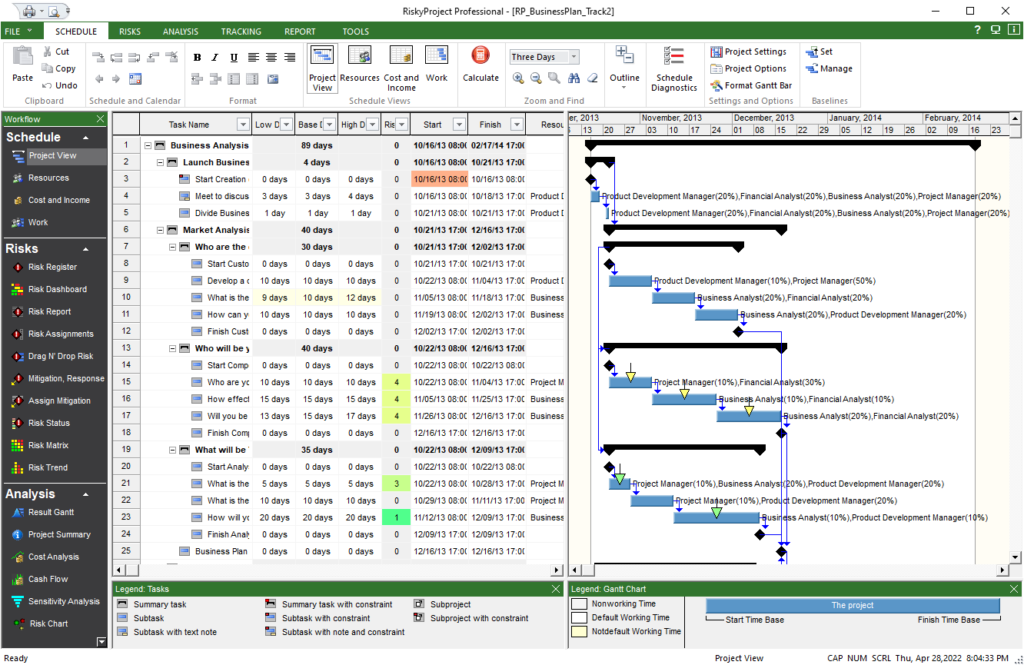Switch to the TRACKING ribbon tab
Viewport: 1024px width, 665px height.
point(240,31)
